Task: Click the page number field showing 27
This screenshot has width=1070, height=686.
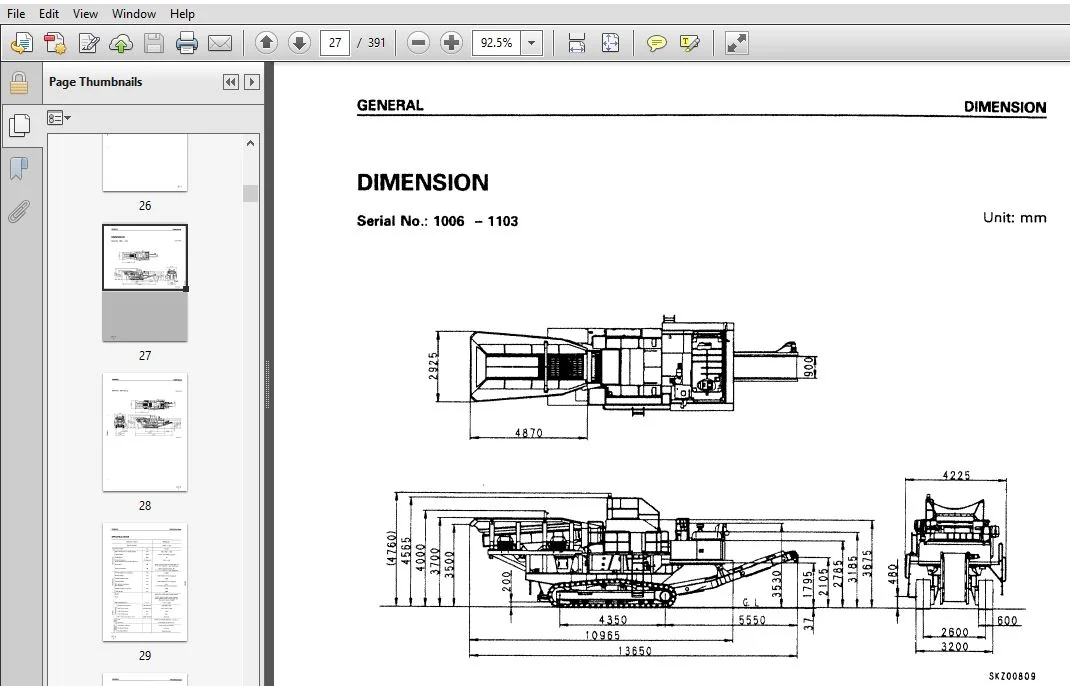Action: click(335, 43)
